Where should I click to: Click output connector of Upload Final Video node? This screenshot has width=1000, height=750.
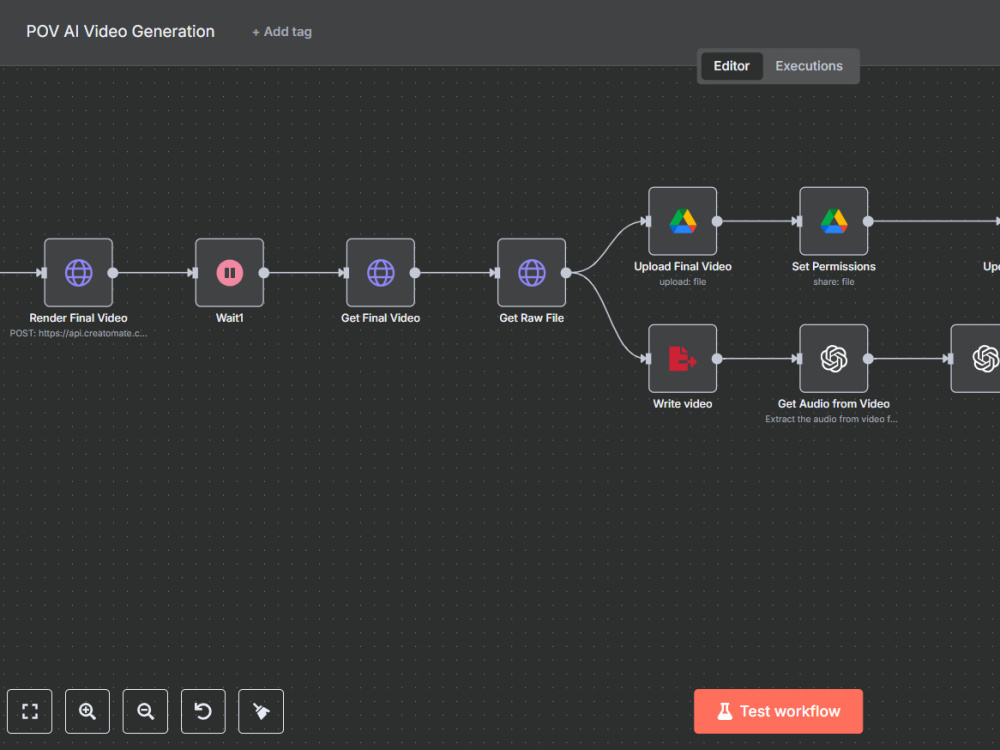pyautogui.click(x=717, y=221)
